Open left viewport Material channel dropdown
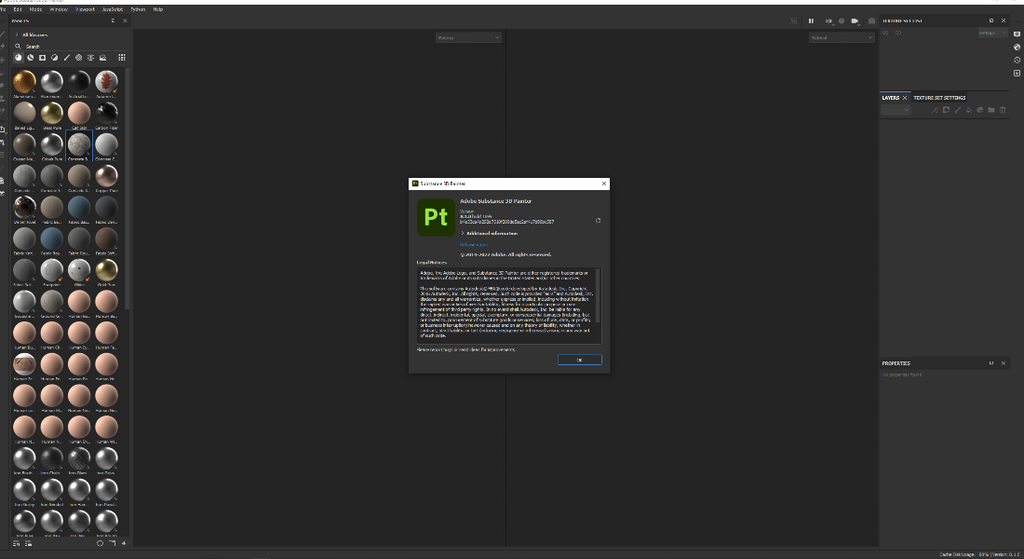The height and width of the screenshot is (559, 1024). point(468,38)
